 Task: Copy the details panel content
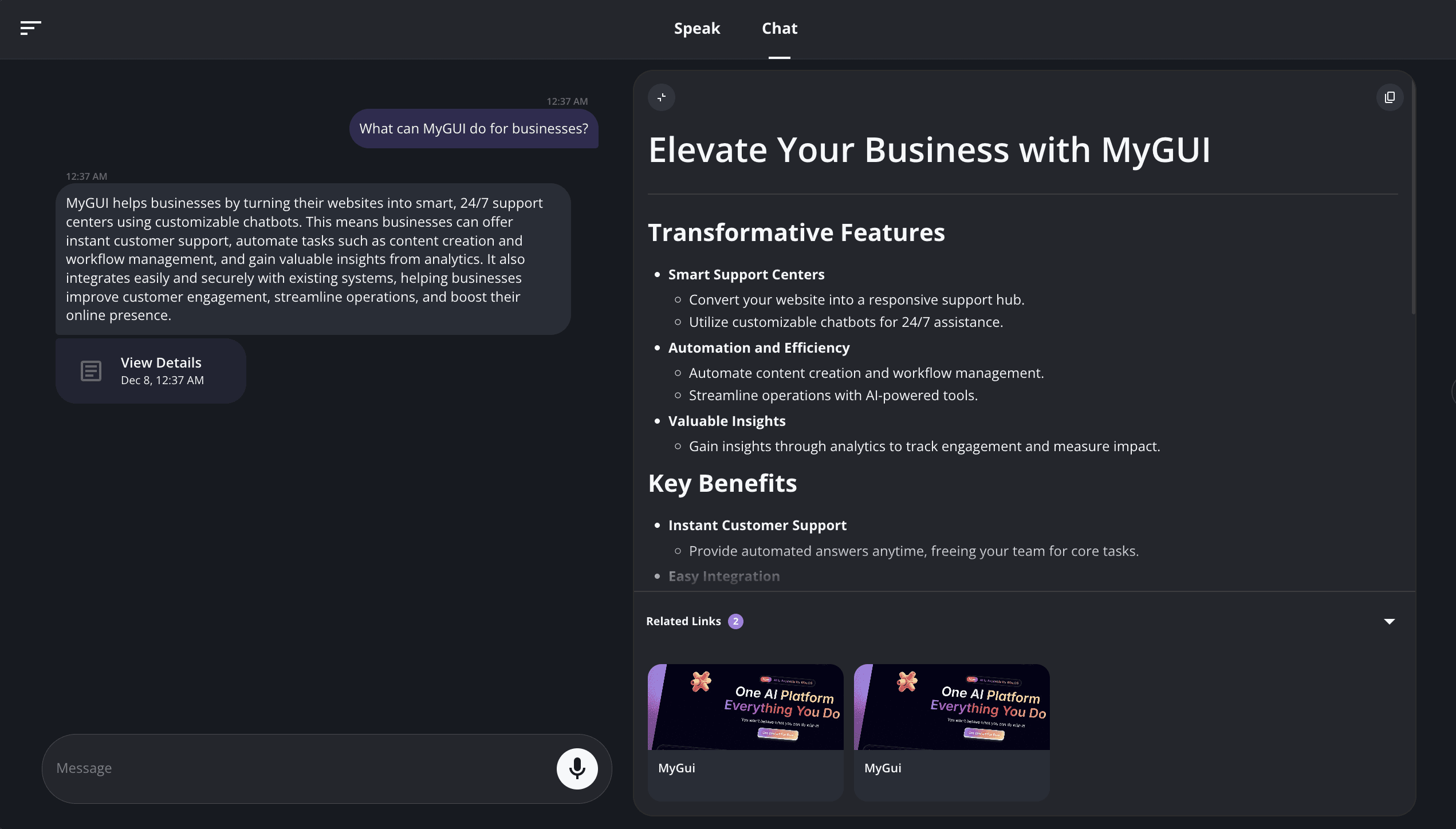1390,97
